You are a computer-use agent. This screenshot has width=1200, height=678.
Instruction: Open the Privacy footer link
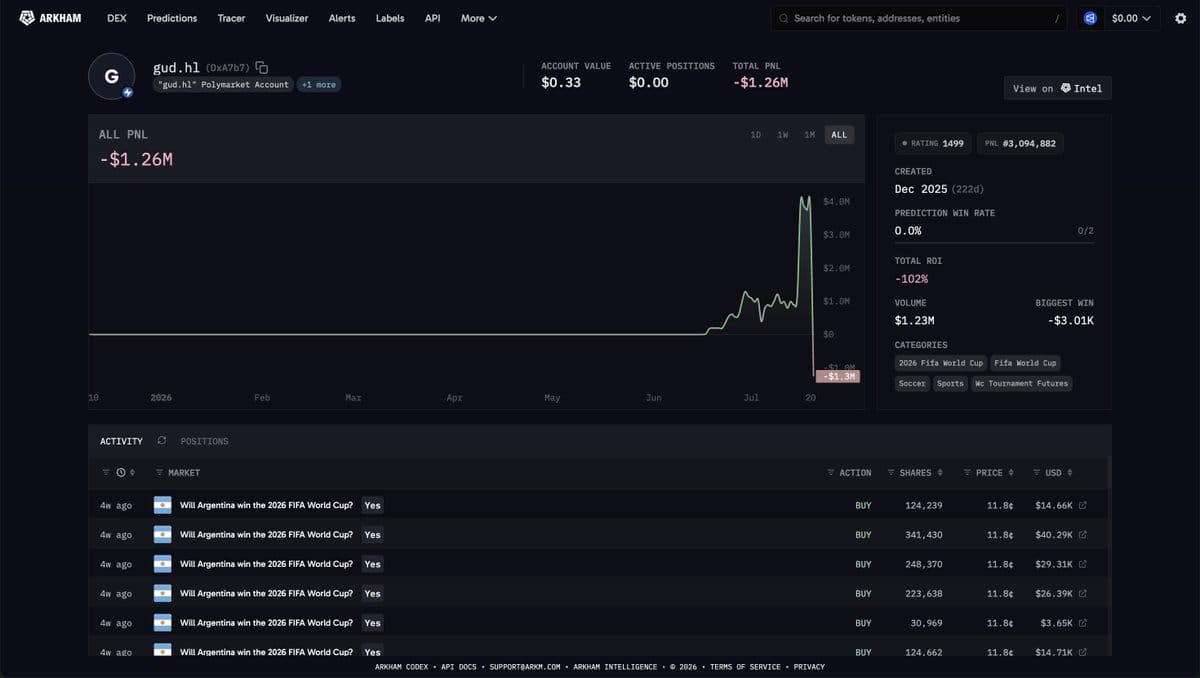click(809, 667)
